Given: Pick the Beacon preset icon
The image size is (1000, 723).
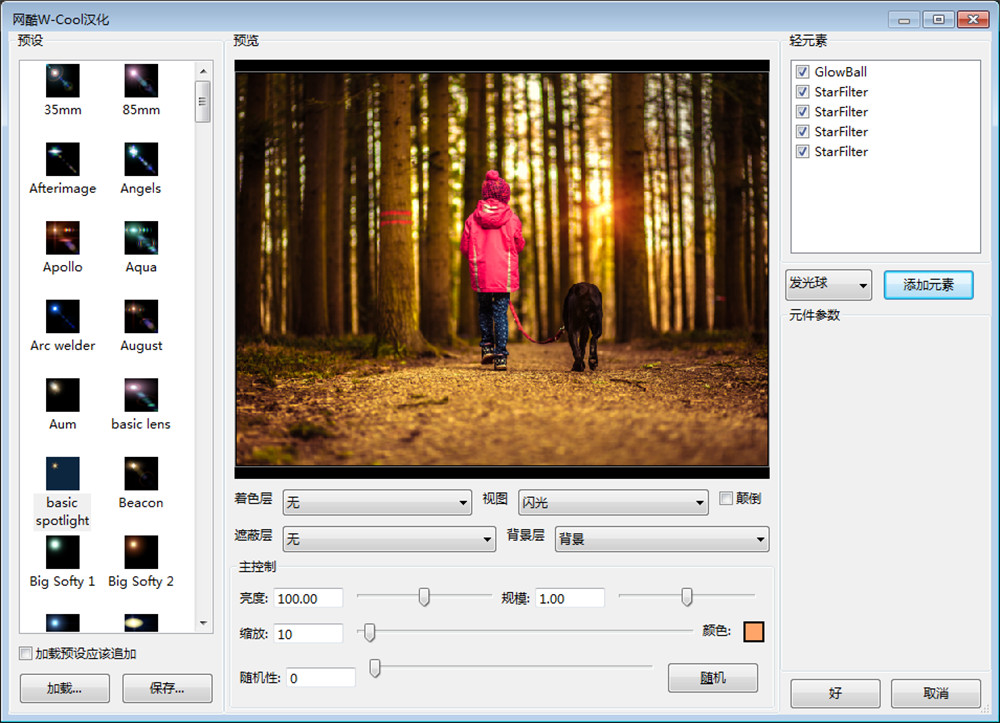Looking at the screenshot, I should 141,474.
